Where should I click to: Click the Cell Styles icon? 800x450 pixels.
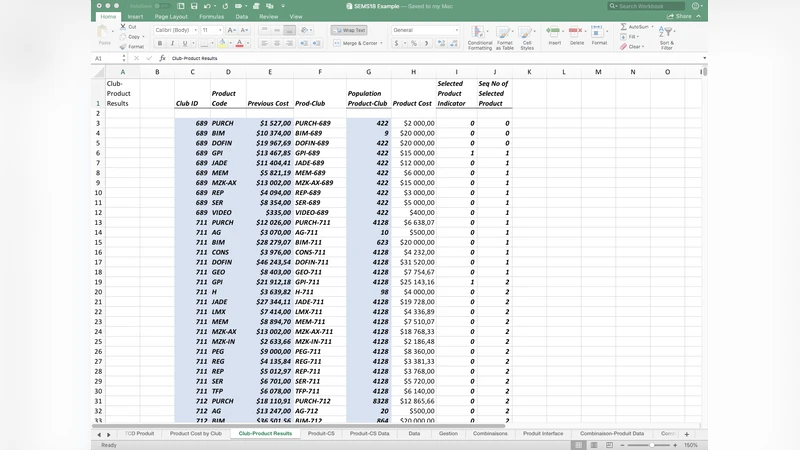coord(527,32)
